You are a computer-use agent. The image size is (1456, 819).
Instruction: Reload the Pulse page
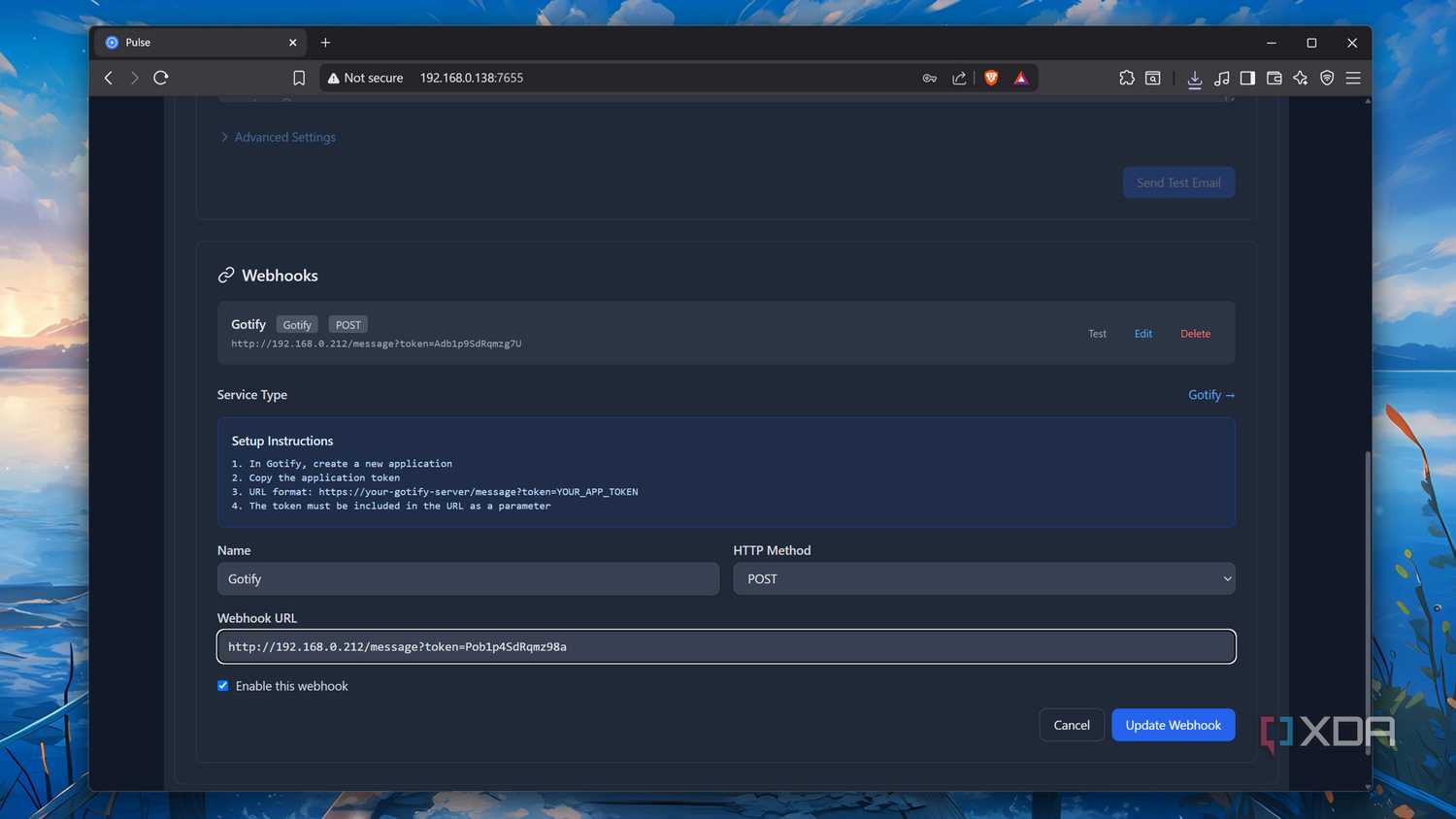coord(161,78)
